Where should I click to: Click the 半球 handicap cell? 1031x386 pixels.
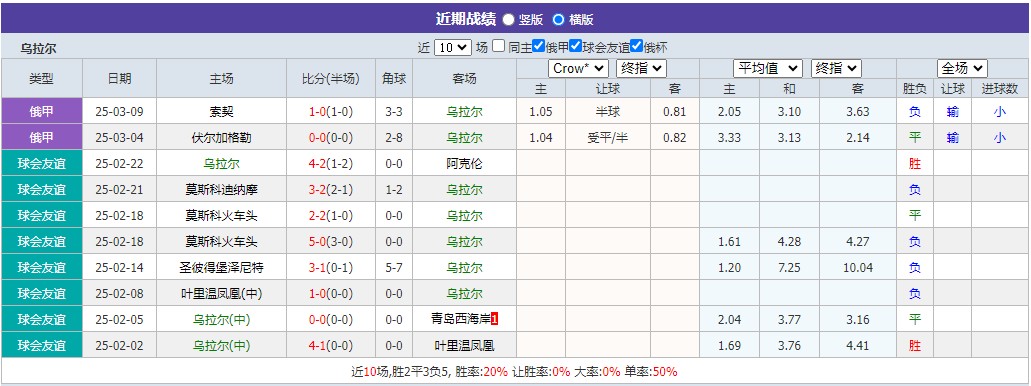608,112
